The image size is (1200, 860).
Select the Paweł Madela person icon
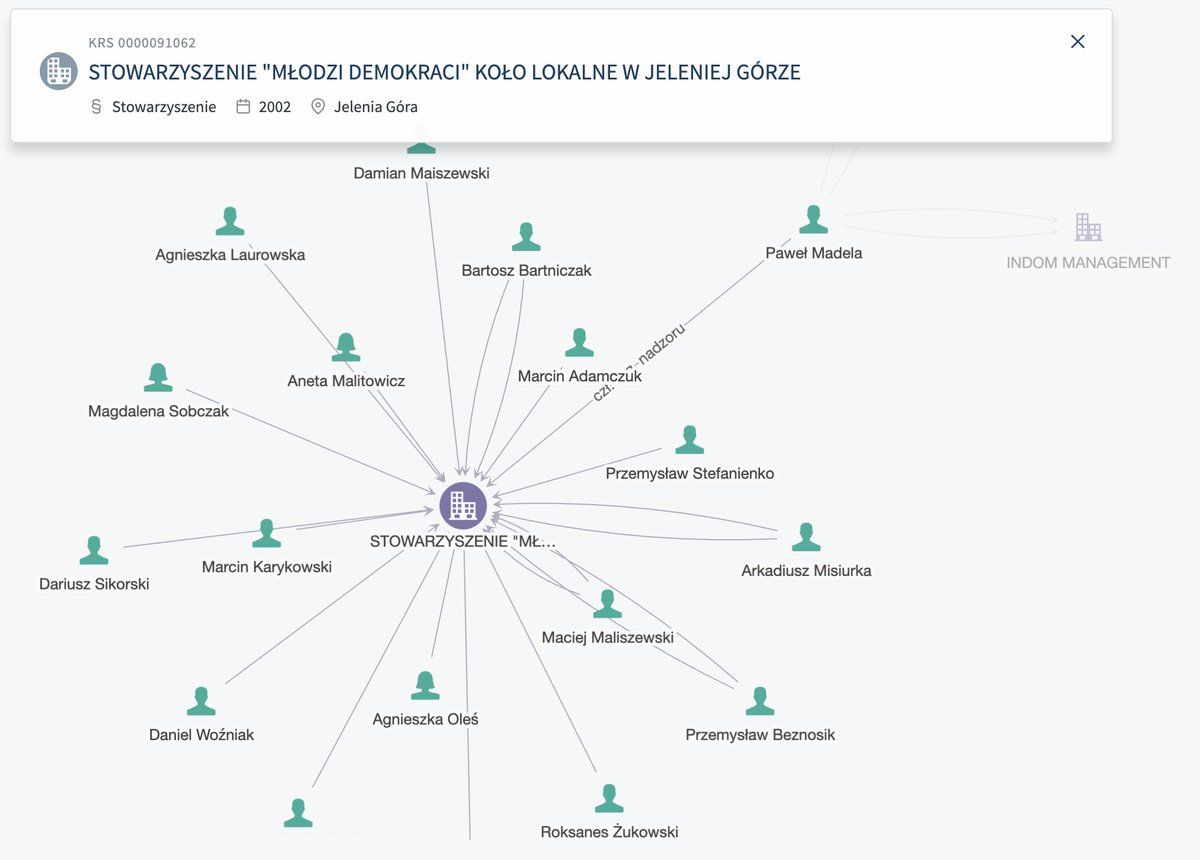(x=814, y=219)
